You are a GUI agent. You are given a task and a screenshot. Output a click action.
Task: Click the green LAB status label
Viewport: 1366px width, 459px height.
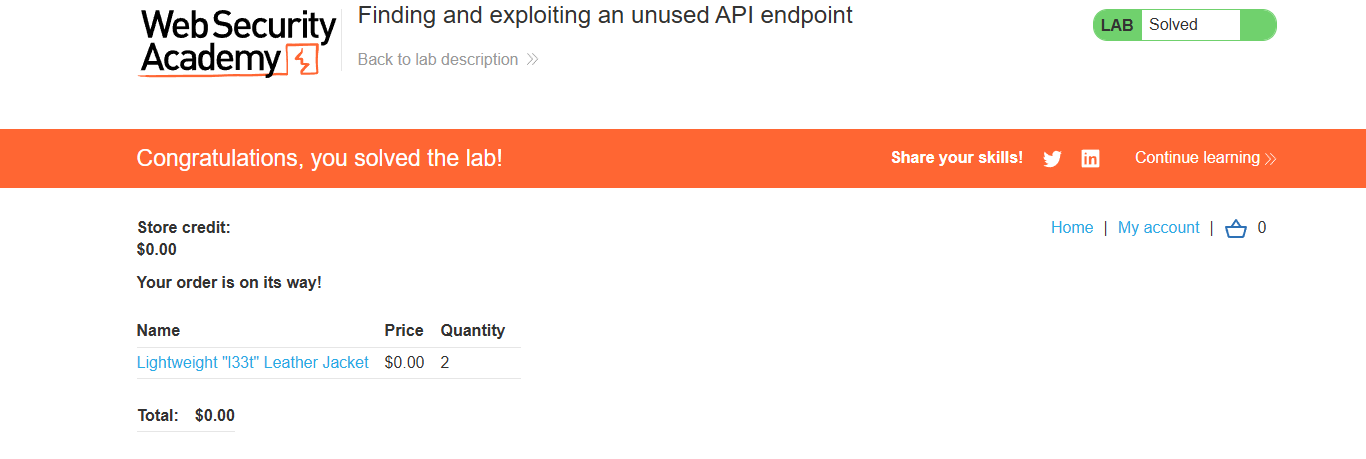tap(1116, 25)
